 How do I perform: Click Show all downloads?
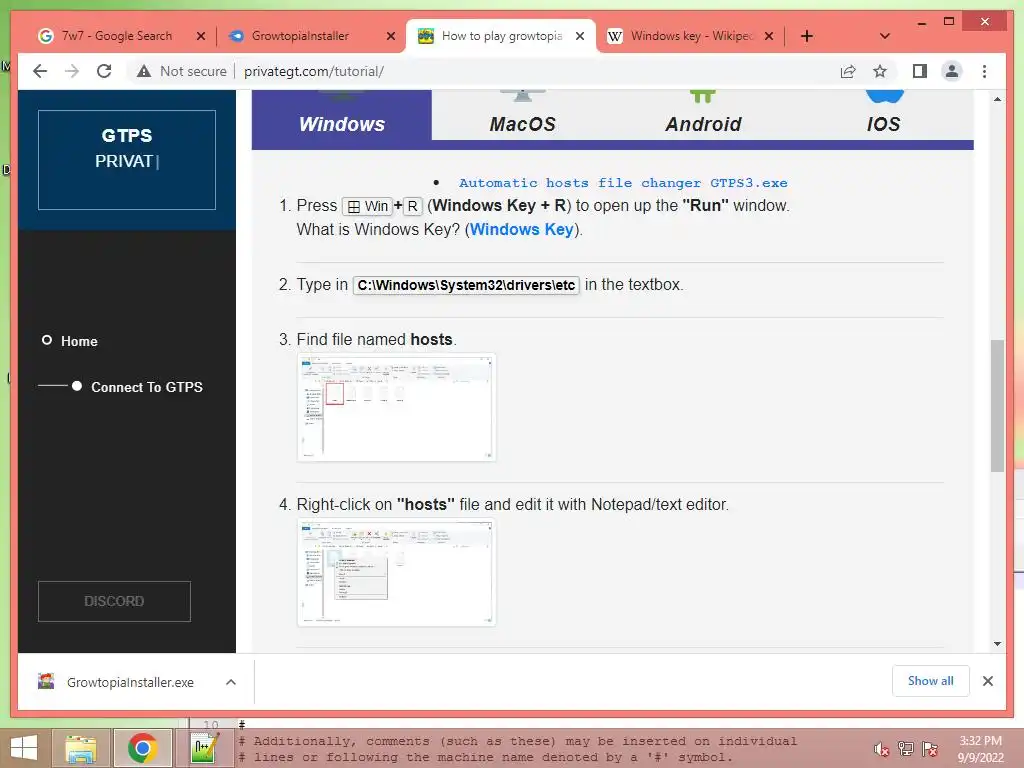coord(931,681)
